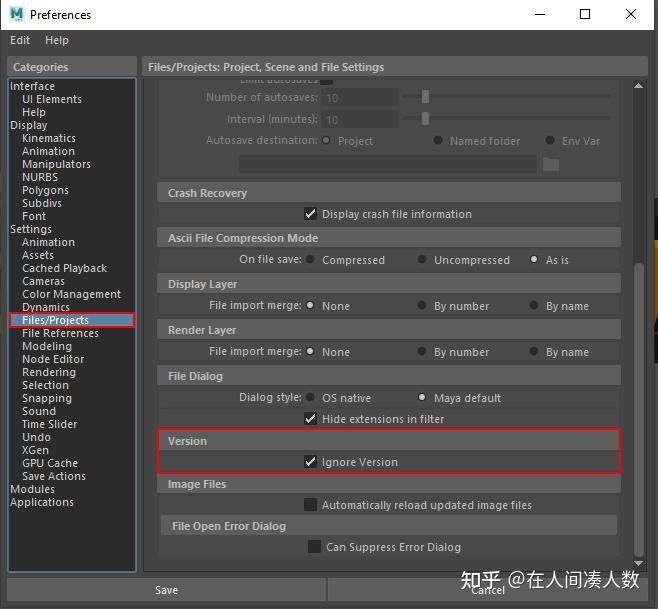Choose Maya default dialog style
658x609 pixels.
click(422, 397)
